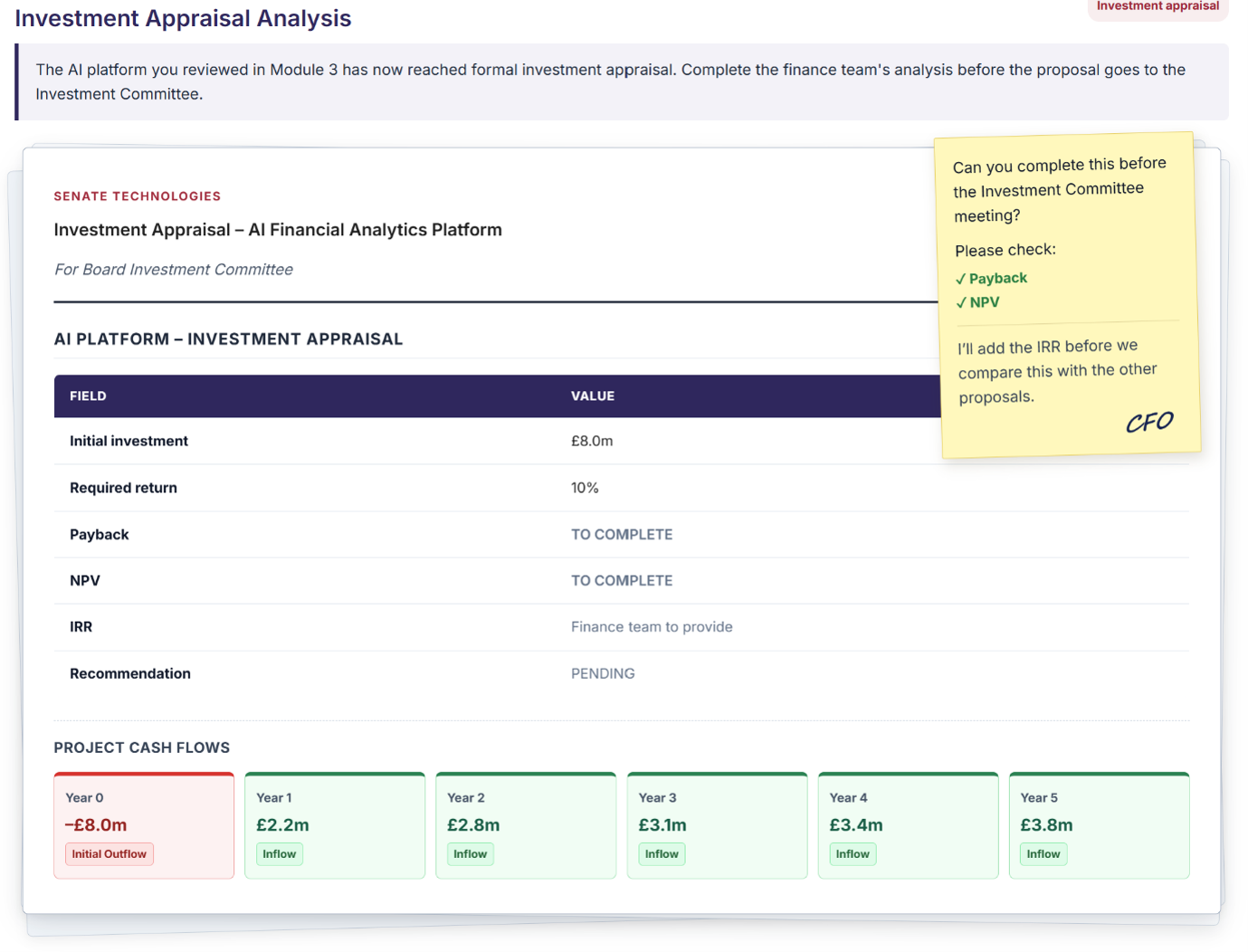Click the SENATE TECHNOLOGIES label
The image size is (1248, 952).
(138, 196)
